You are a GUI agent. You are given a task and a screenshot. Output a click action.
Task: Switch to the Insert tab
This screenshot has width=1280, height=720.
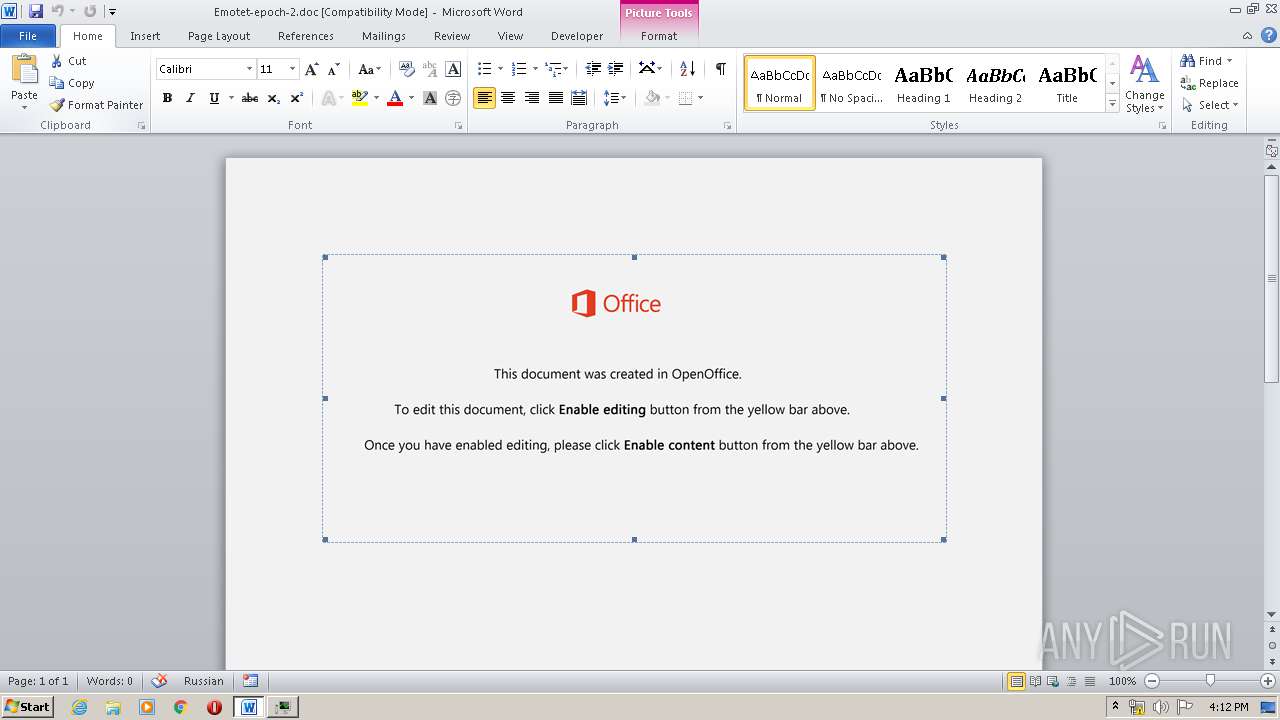click(x=145, y=36)
